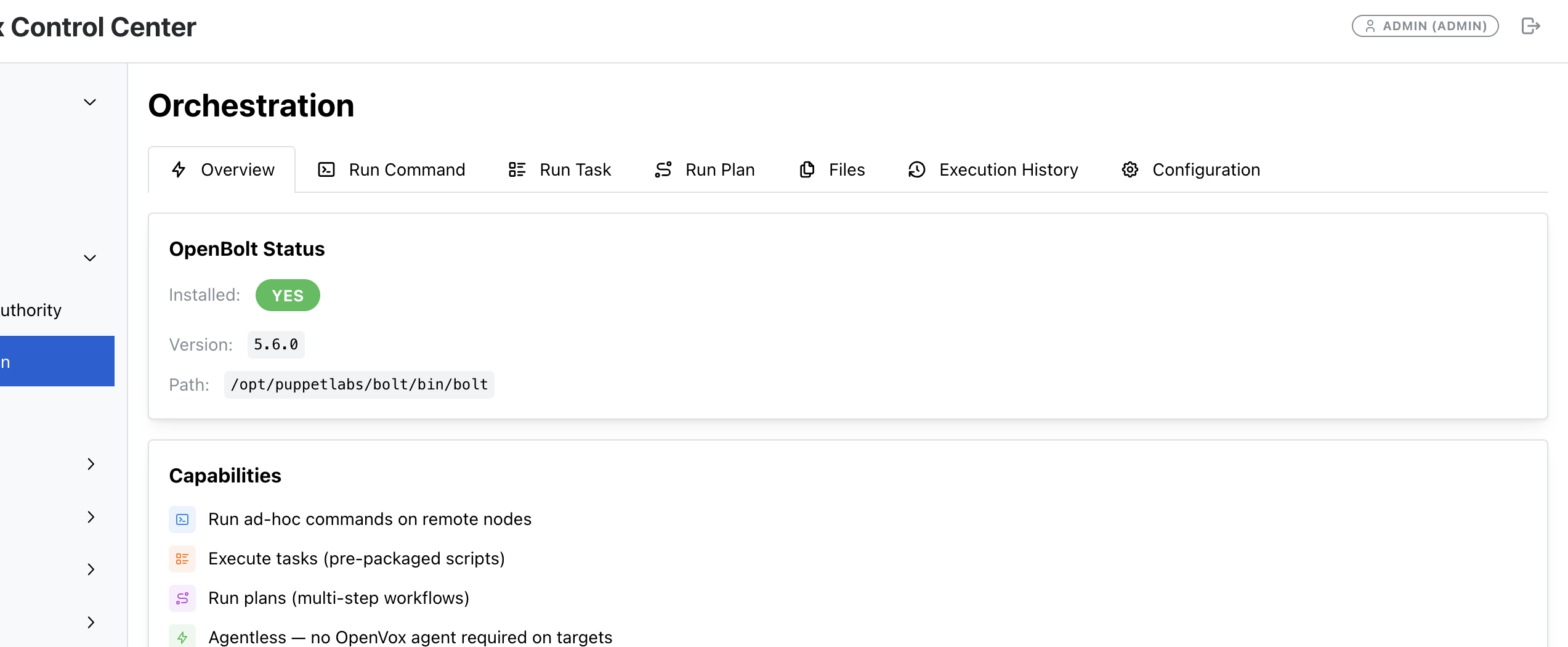Open the Run Plan tab
Screen dimensions: 1568x647
[705, 169]
